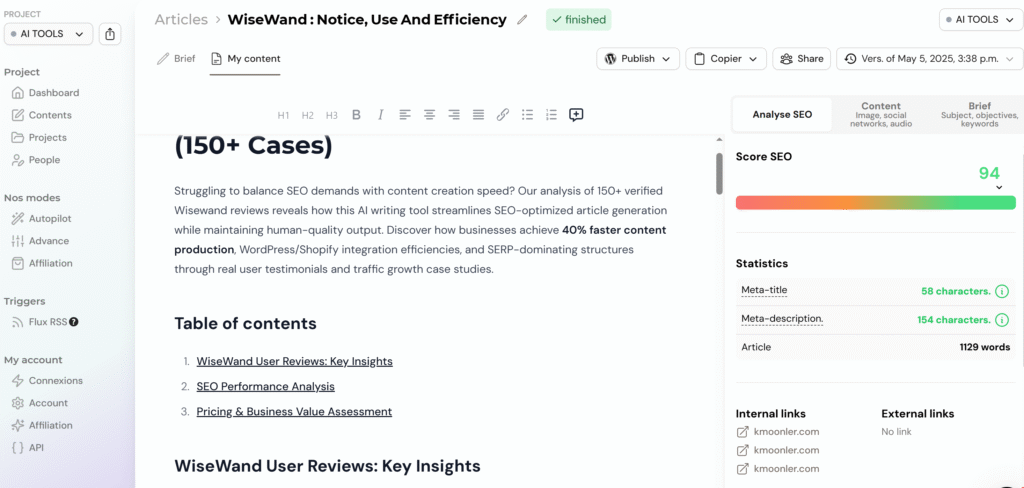Select the Brief tab in the right panel

[x=979, y=114]
